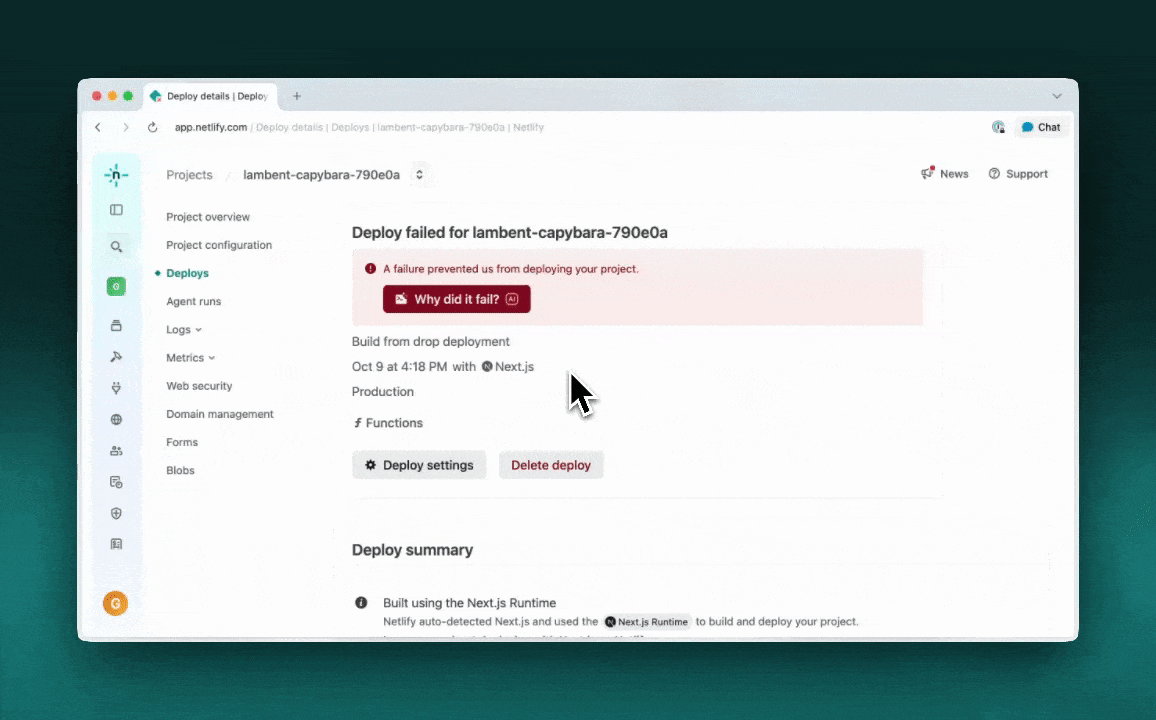1156x720 pixels.
Task: Click the question mark Support icon
Action: (995, 174)
